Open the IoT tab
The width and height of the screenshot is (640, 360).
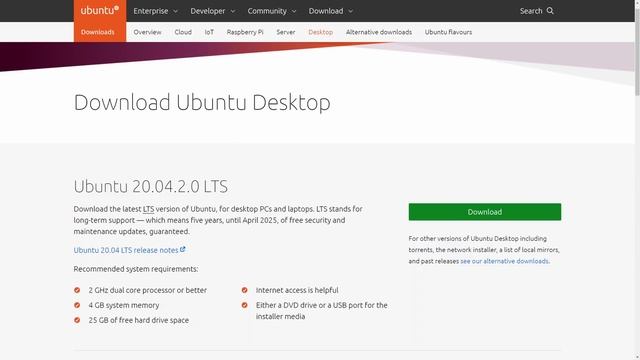[x=209, y=32]
